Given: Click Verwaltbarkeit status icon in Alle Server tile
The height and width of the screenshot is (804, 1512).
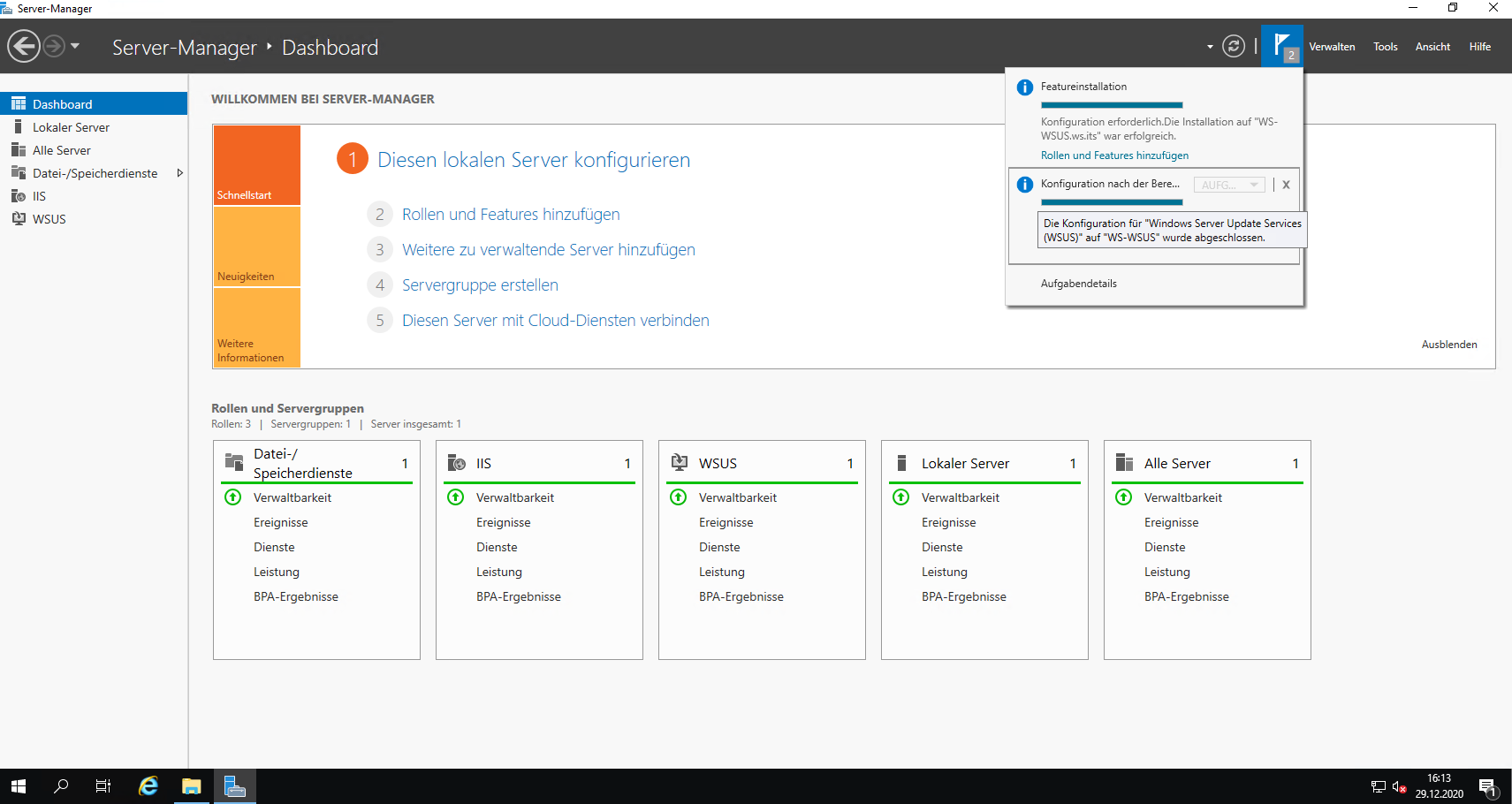Looking at the screenshot, I should pyautogui.click(x=1124, y=497).
